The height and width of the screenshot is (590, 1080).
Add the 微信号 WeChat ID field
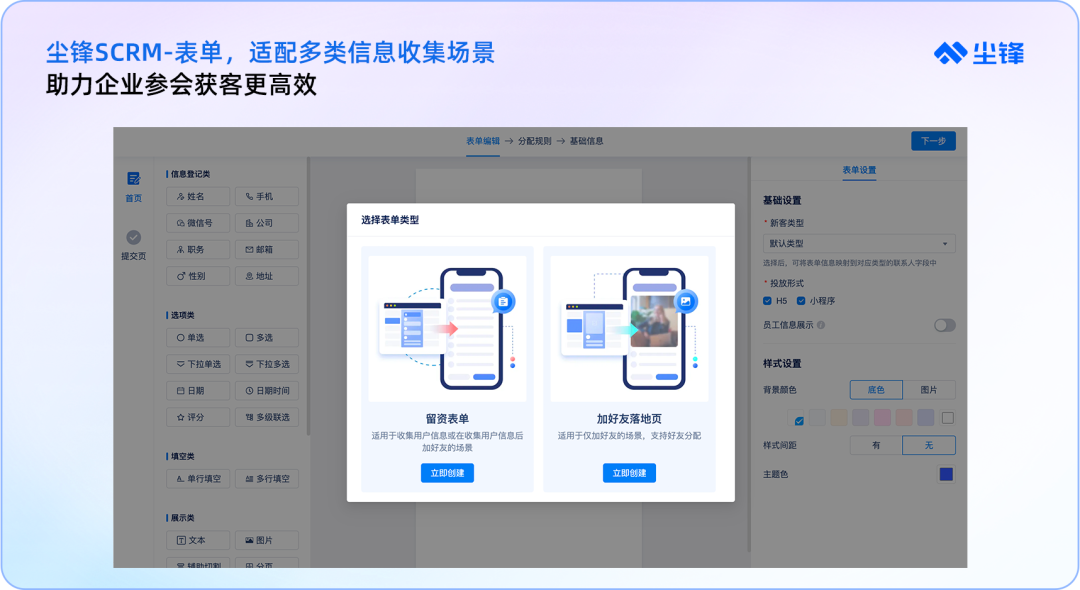coord(198,223)
